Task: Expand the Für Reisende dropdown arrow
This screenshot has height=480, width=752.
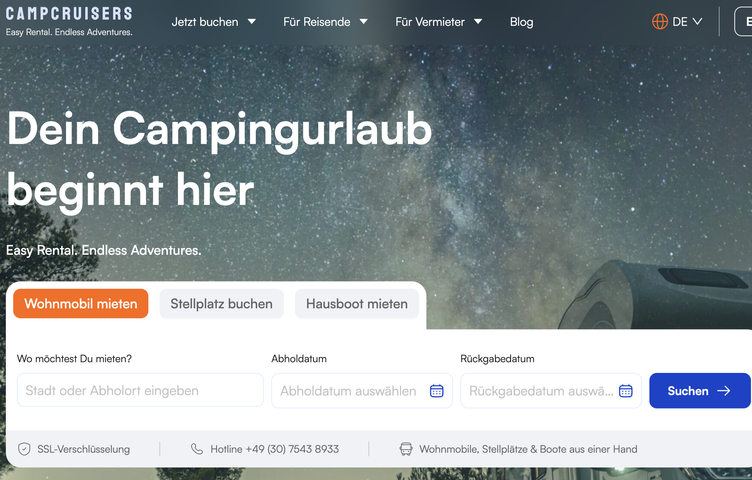Action: tap(364, 22)
